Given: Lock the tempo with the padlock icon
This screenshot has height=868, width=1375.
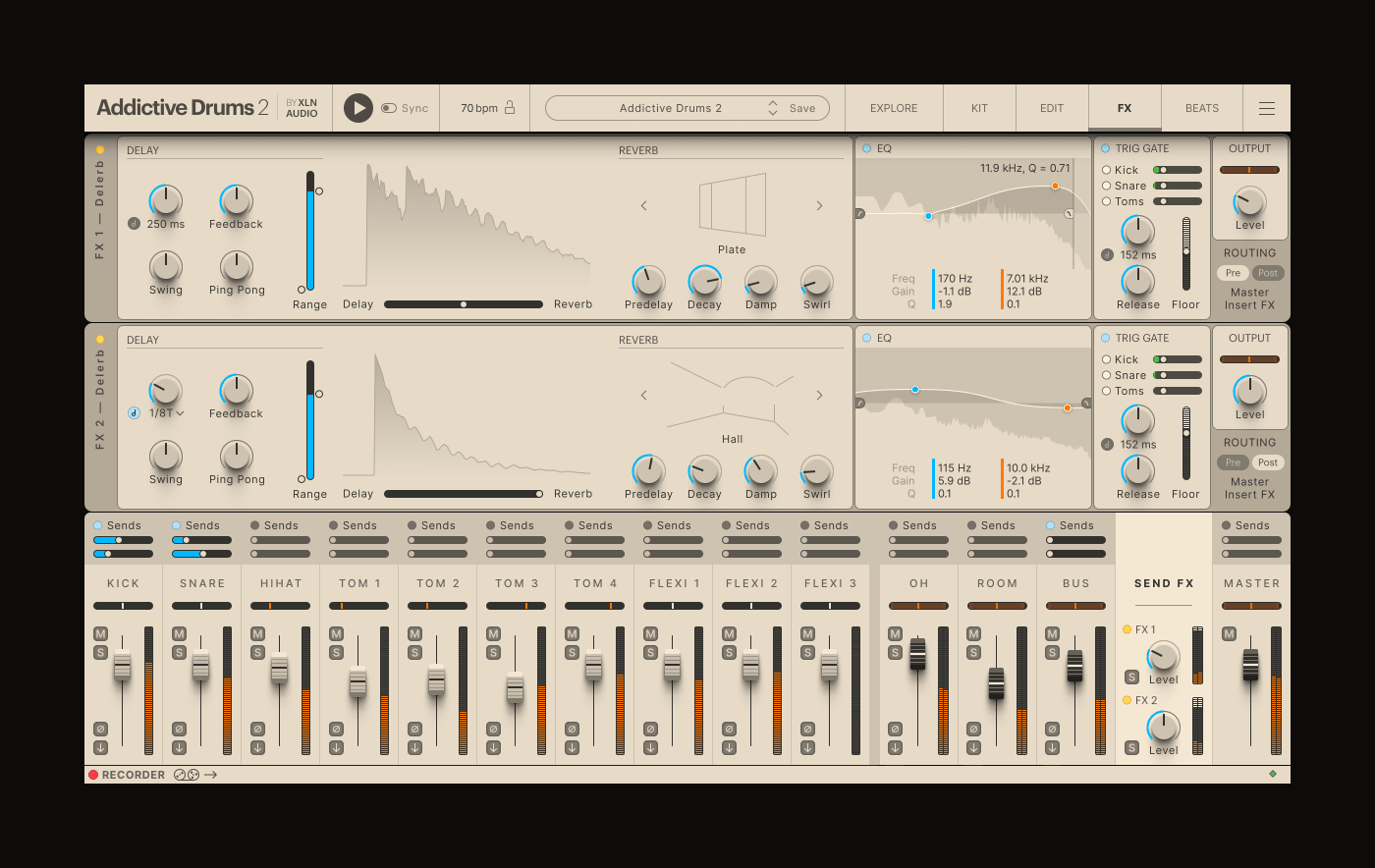Looking at the screenshot, I should point(510,107).
